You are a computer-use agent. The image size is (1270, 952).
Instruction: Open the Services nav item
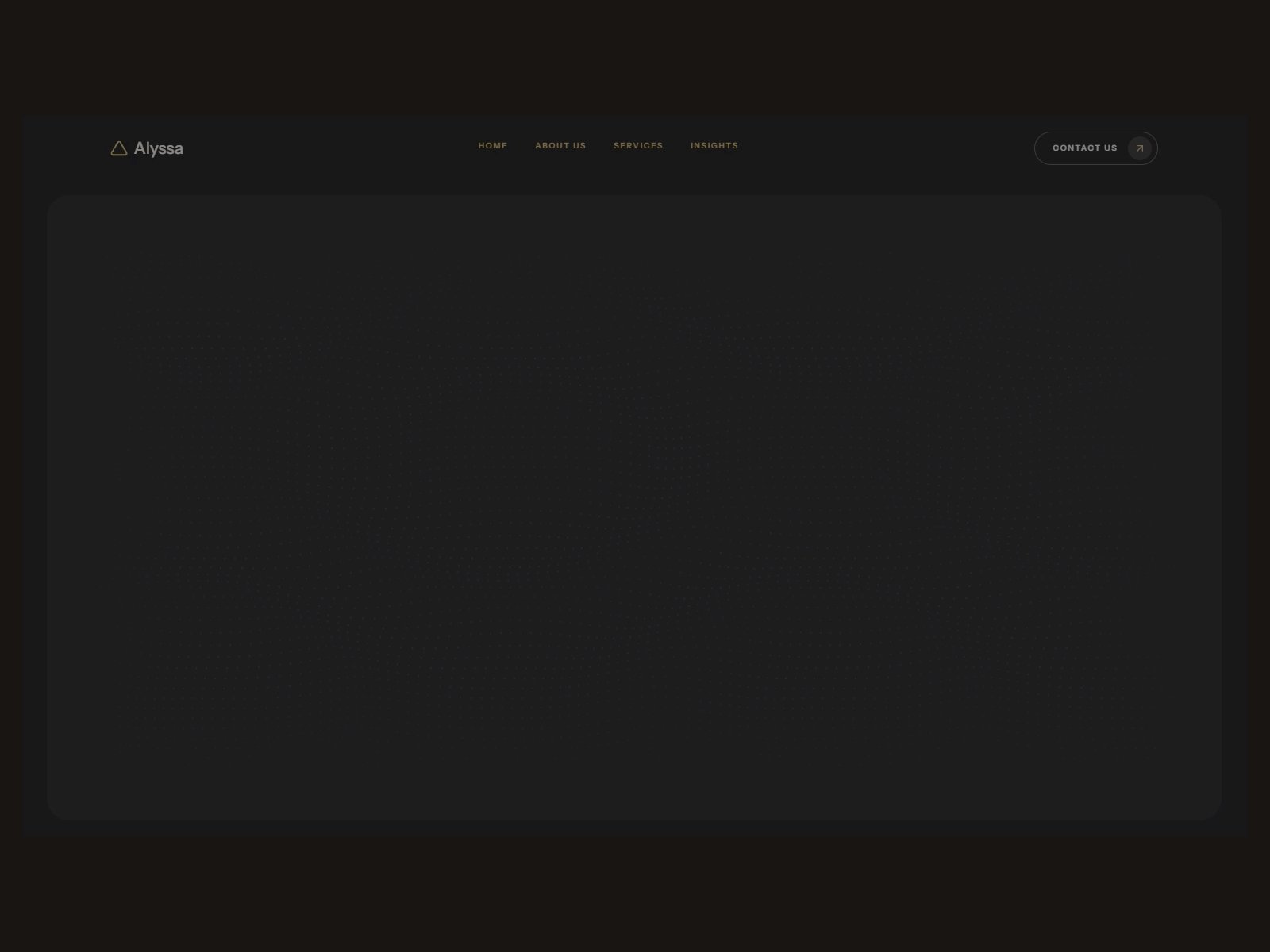click(x=638, y=145)
